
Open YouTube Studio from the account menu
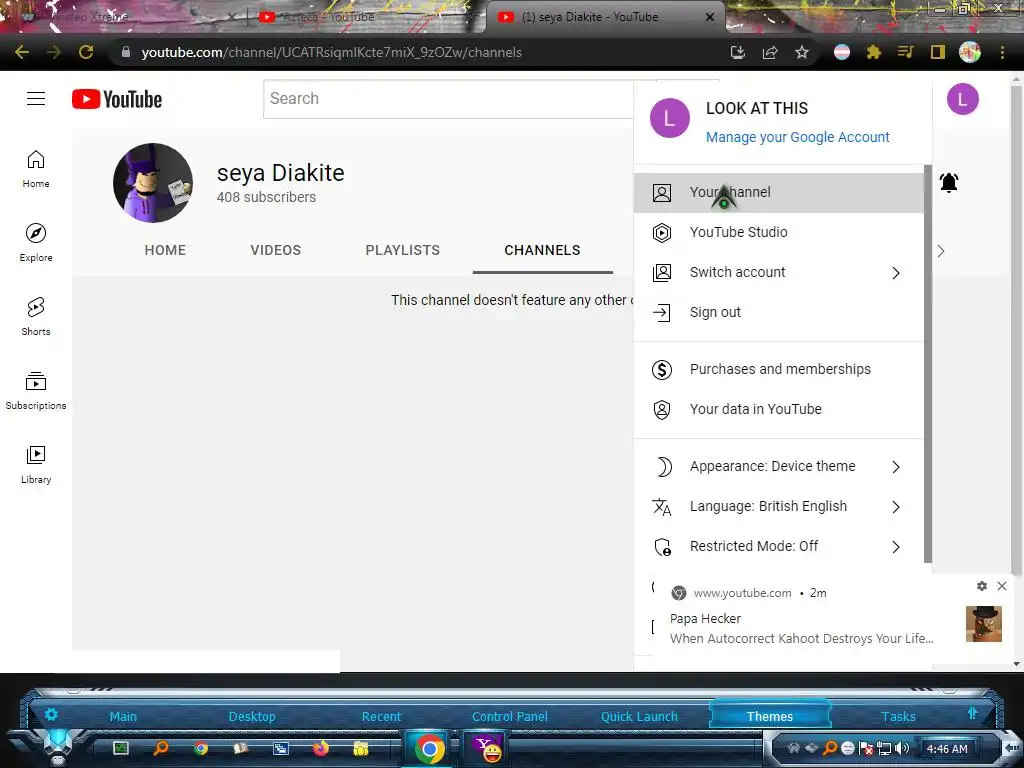click(778, 232)
